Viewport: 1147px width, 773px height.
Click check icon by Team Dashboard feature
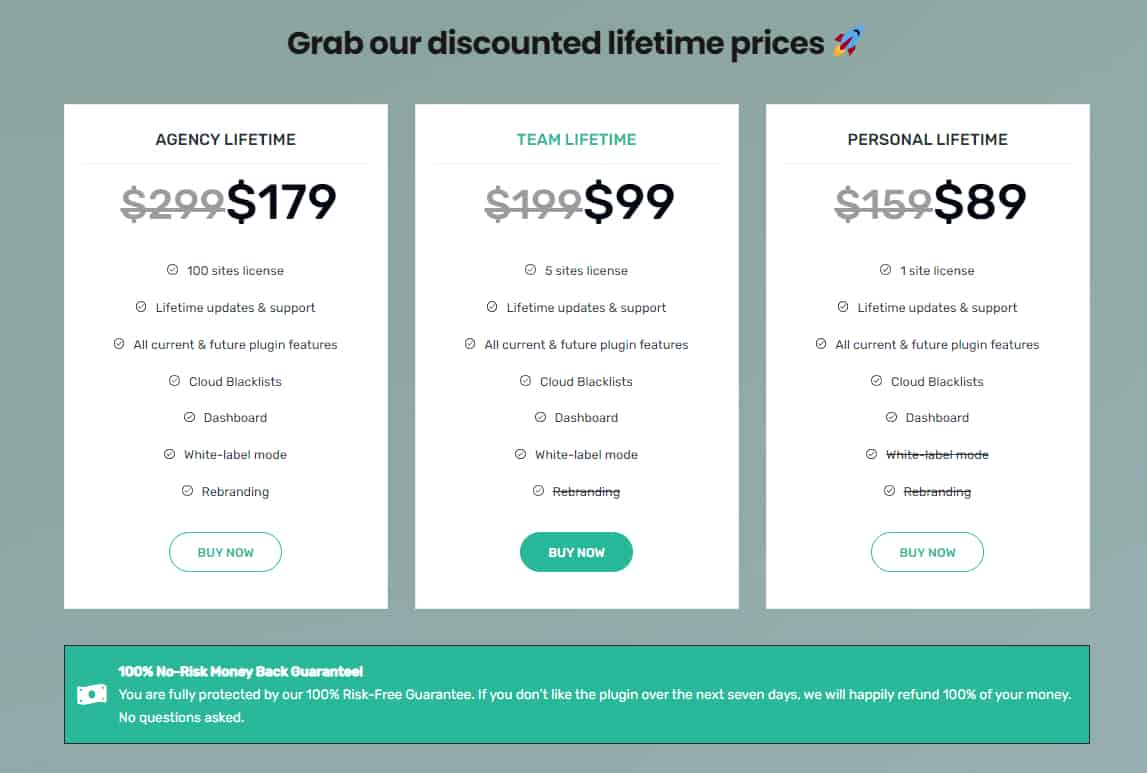pyautogui.click(x=540, y=417)
